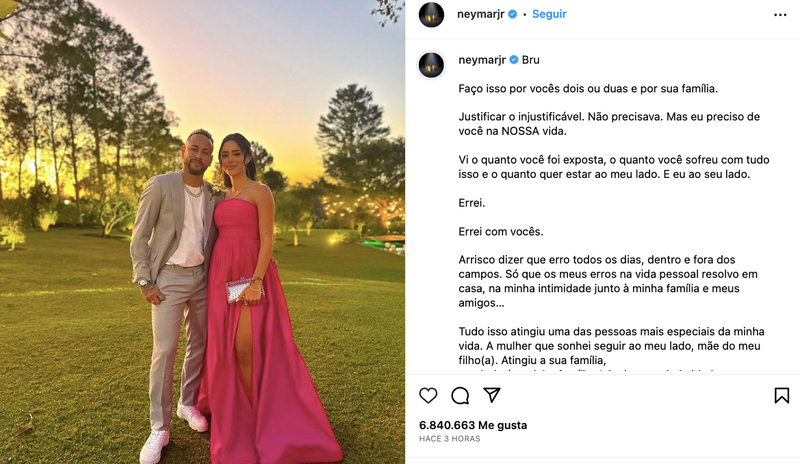Image resolution: width=800 pixels, height=464 pixels.
Task: Open the neymarjr username in the post header
Action: click(x=481, y=14)
